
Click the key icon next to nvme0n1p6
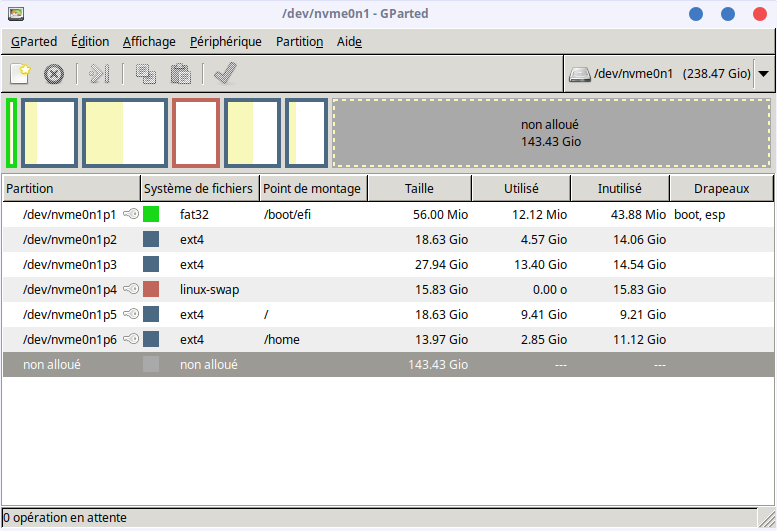(x=131, y=339)
